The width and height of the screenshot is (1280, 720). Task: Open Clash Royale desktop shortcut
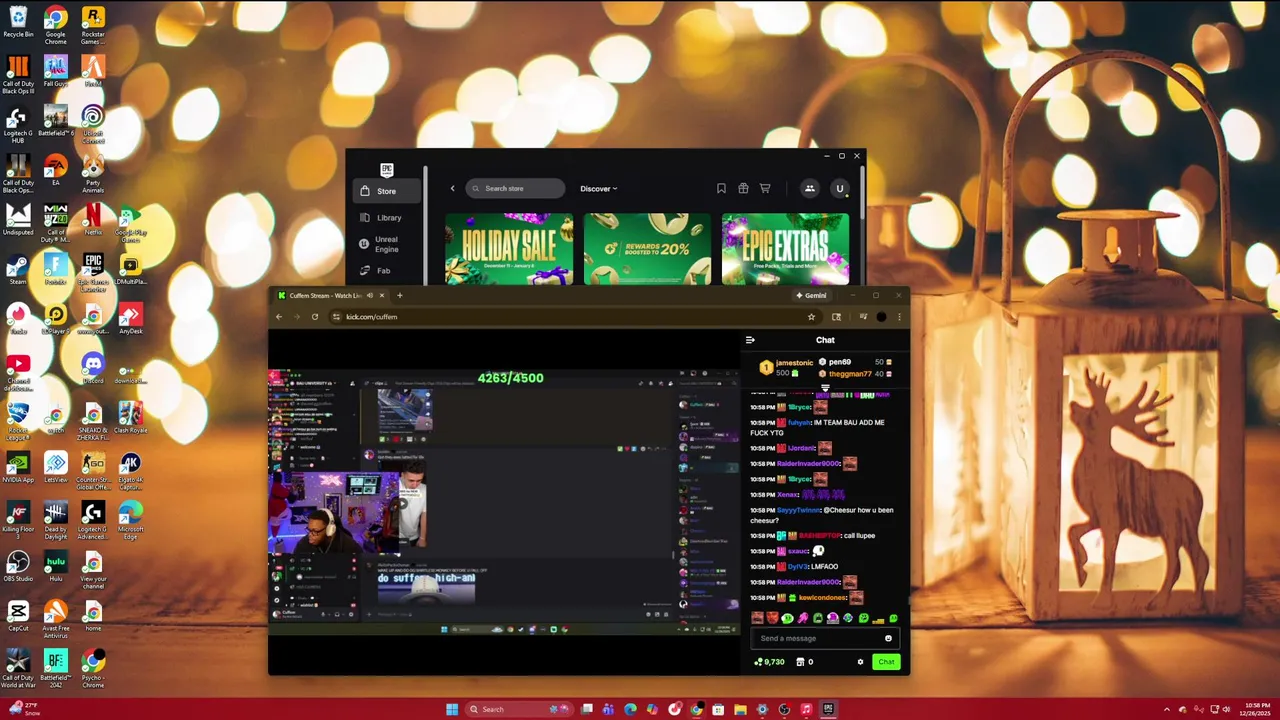click(130, 418)
